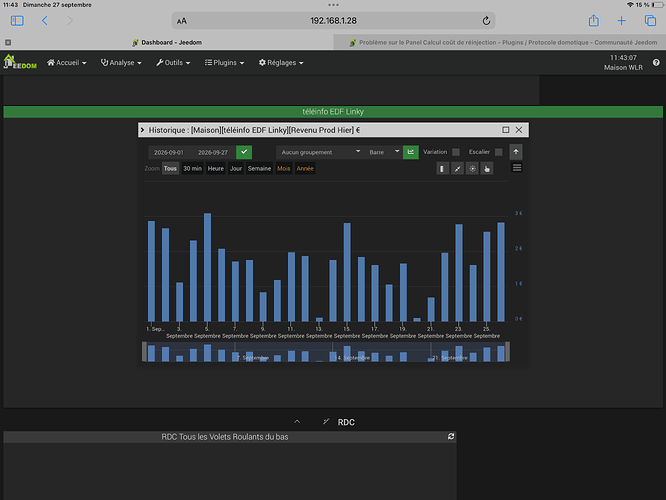Set zoom to Mois

pyautogui.click(x=283, y=169)
